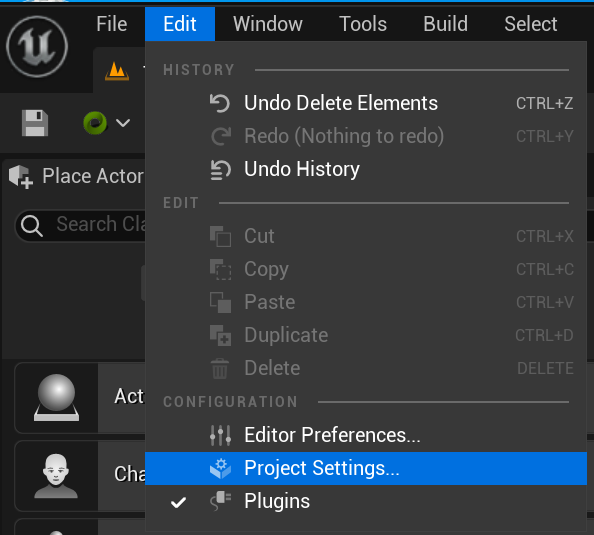Click the Editor Preferences sliders icon

pos(220,435)
